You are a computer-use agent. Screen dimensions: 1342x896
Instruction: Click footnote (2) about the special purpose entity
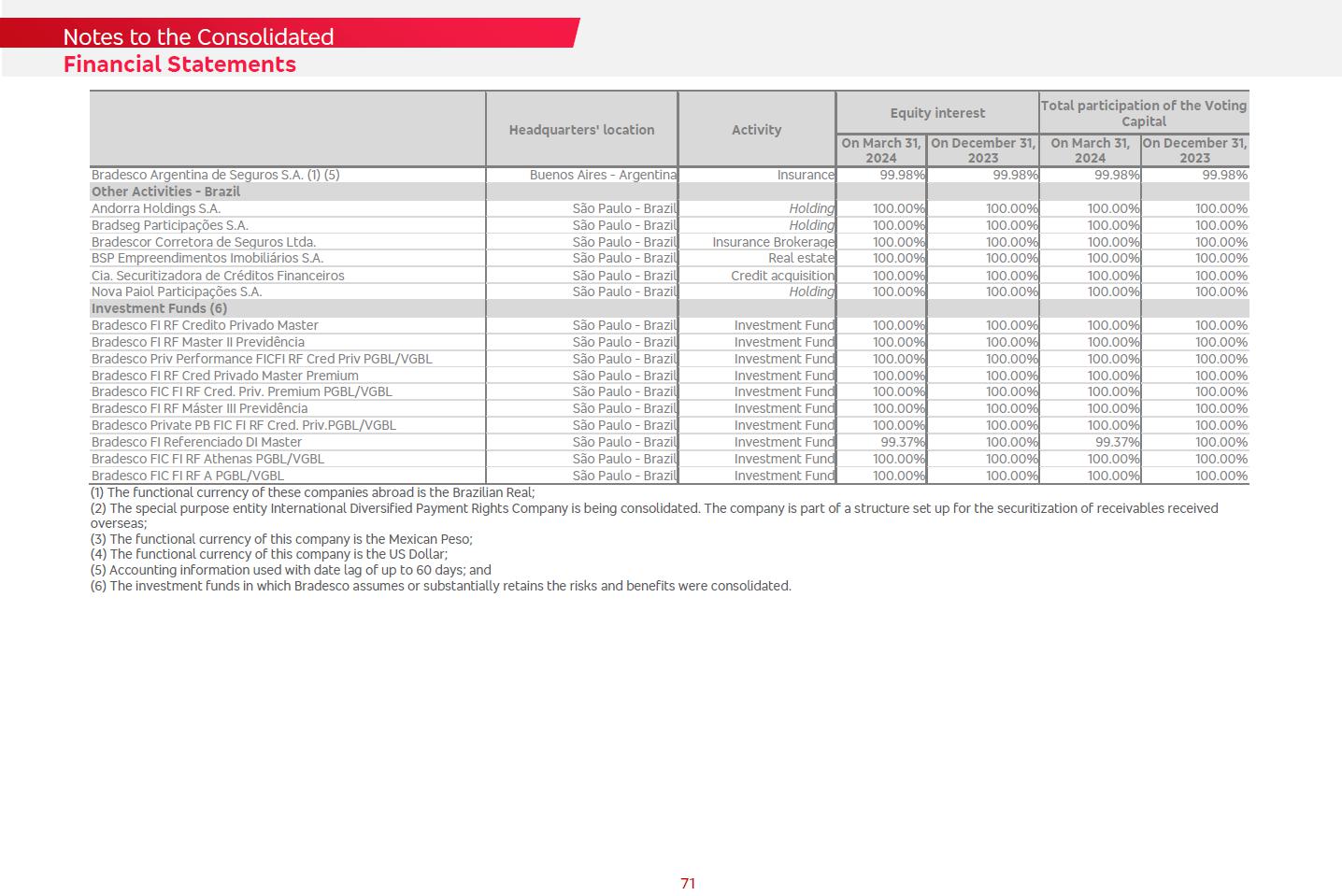coord(654,508)
